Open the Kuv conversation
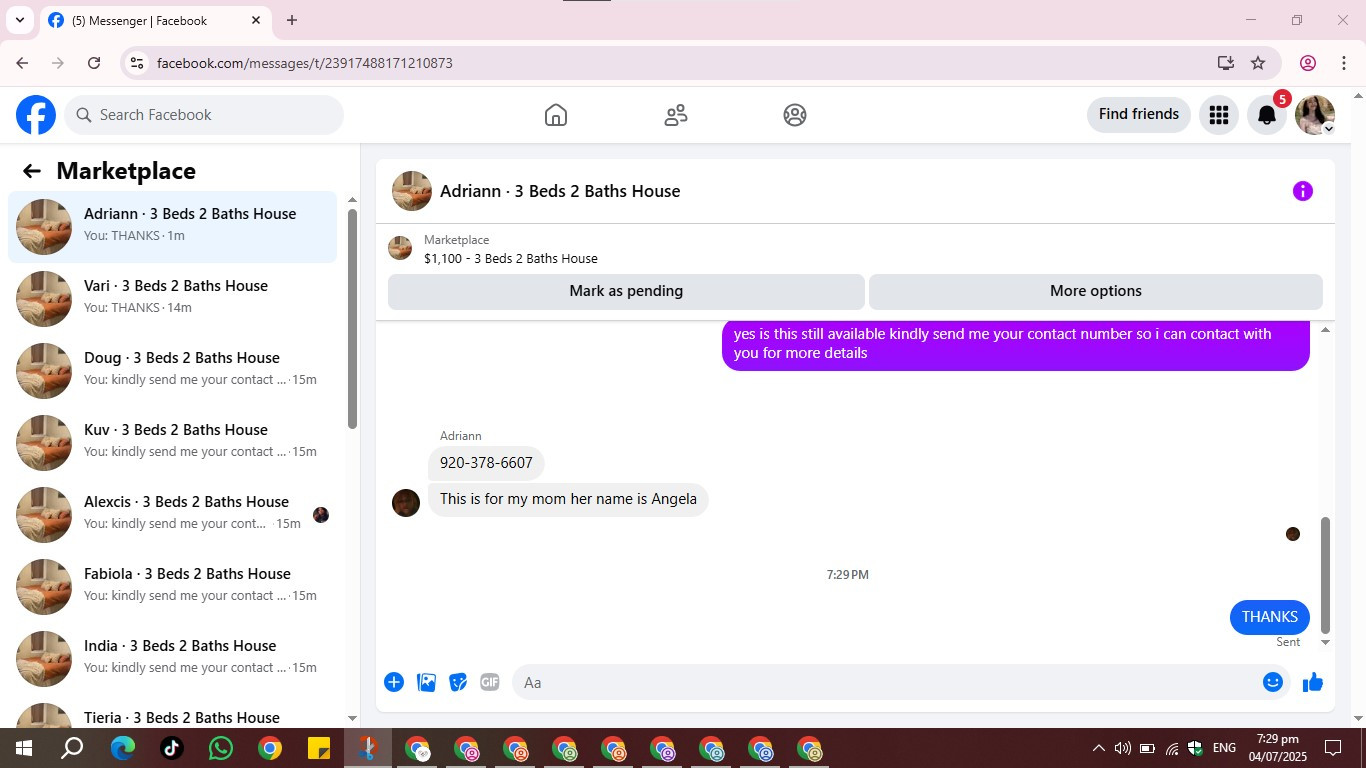 click(x=173, y=443)
